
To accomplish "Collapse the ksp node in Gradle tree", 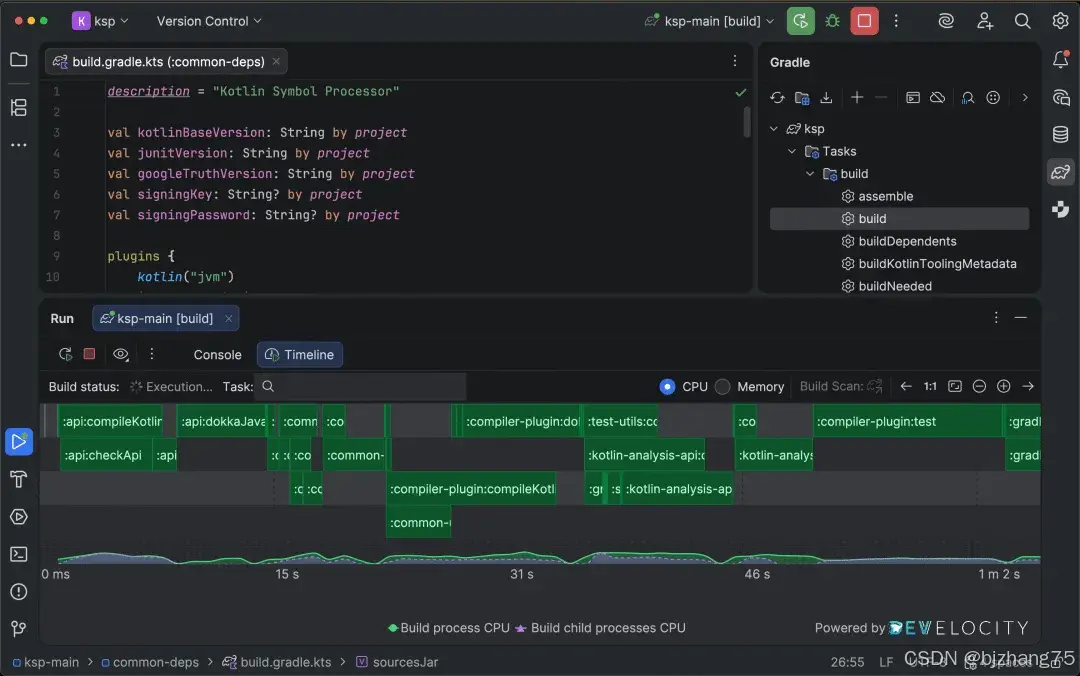I will click(773, 129).
